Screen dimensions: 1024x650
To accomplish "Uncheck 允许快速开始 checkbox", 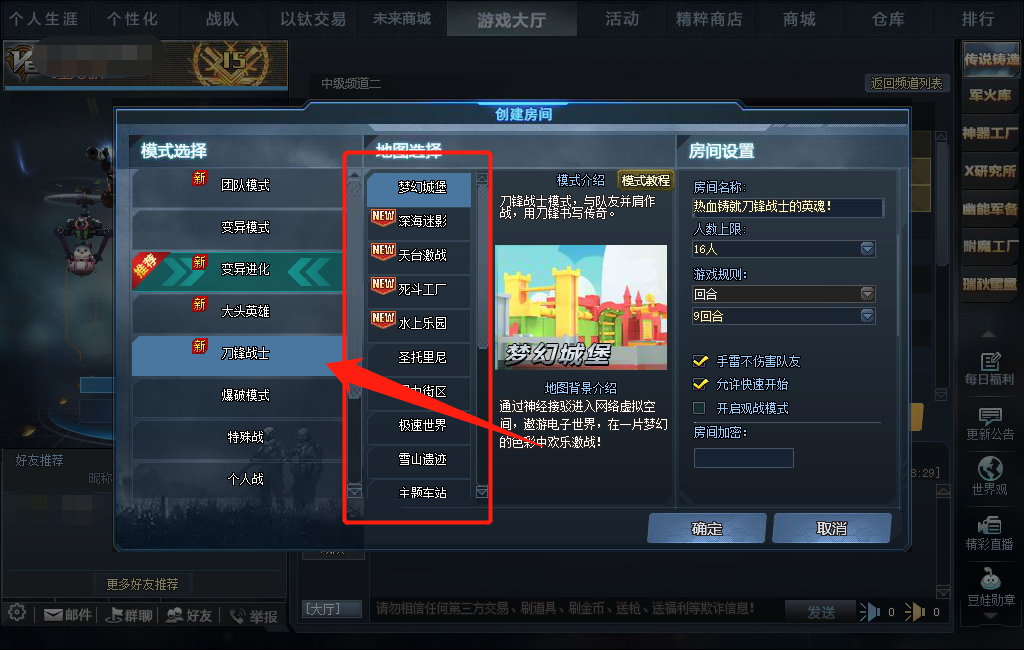I will [700, 384].
